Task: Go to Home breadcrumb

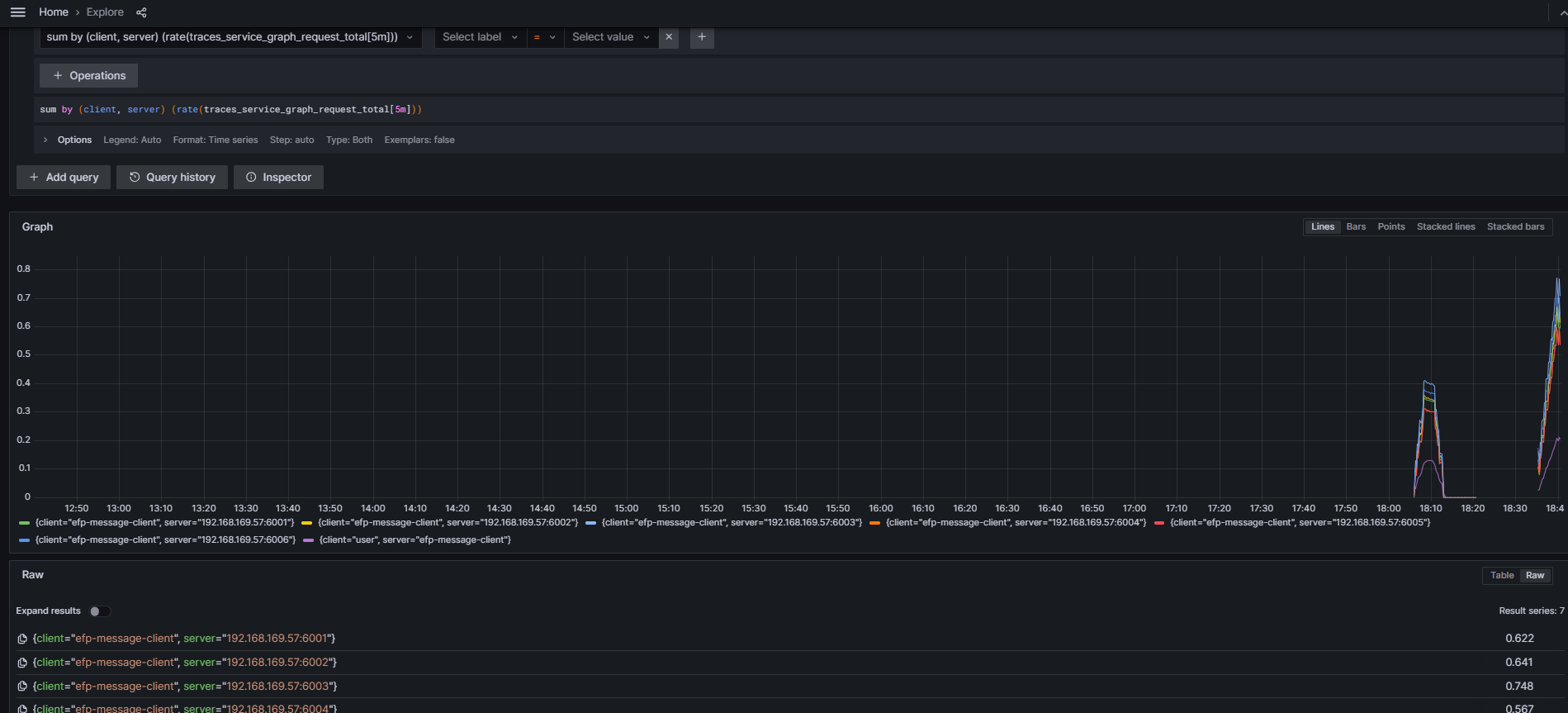Action: pyautogui.click(x=54, y=12)
